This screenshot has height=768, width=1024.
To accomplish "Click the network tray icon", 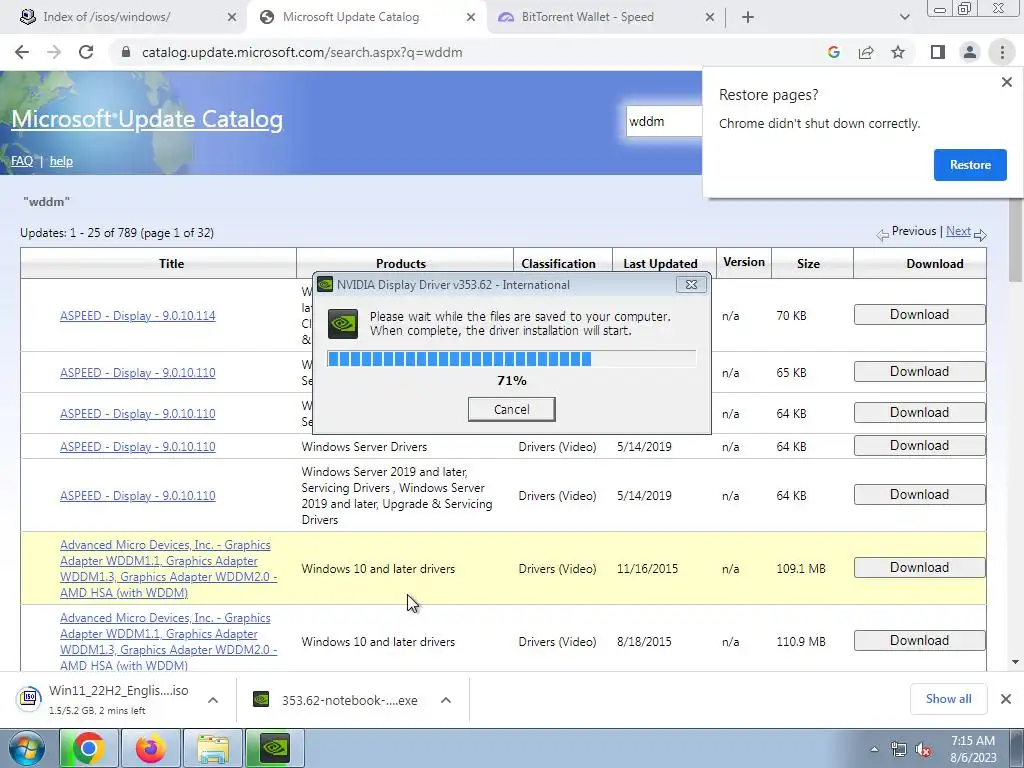I will [x=899, y=750].
